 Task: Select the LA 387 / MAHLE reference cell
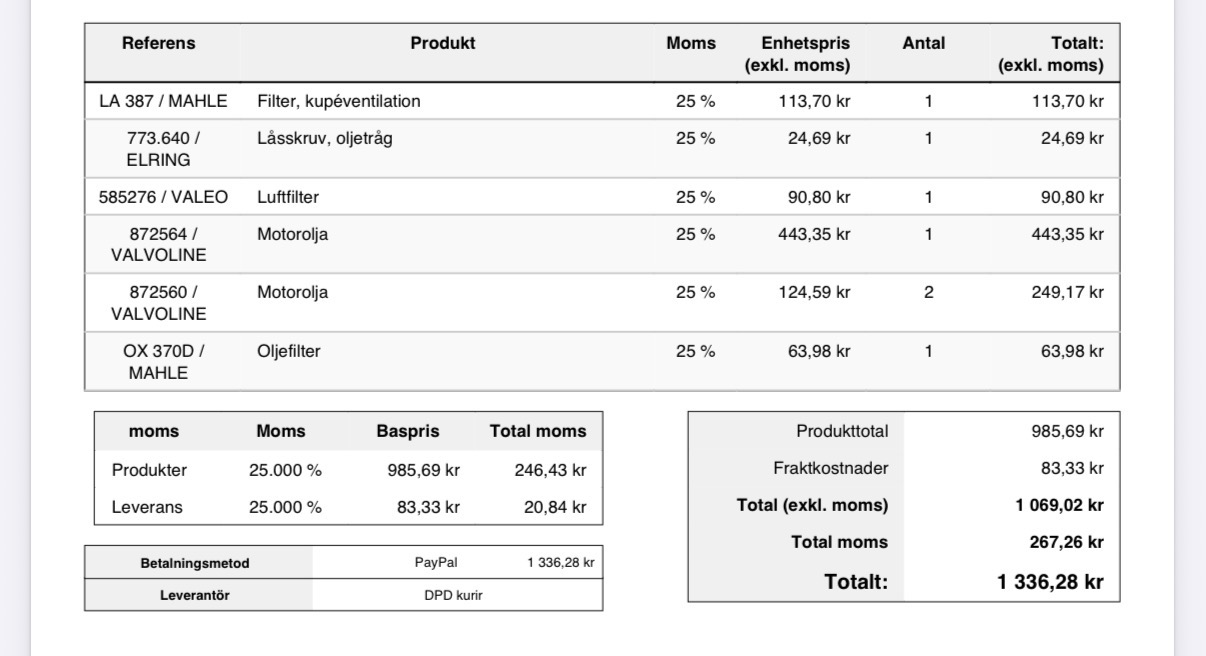tap(163, 101)
